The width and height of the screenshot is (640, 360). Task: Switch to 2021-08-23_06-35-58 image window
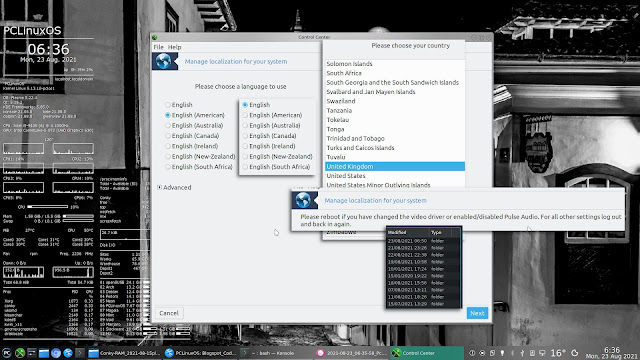point(352,353)
